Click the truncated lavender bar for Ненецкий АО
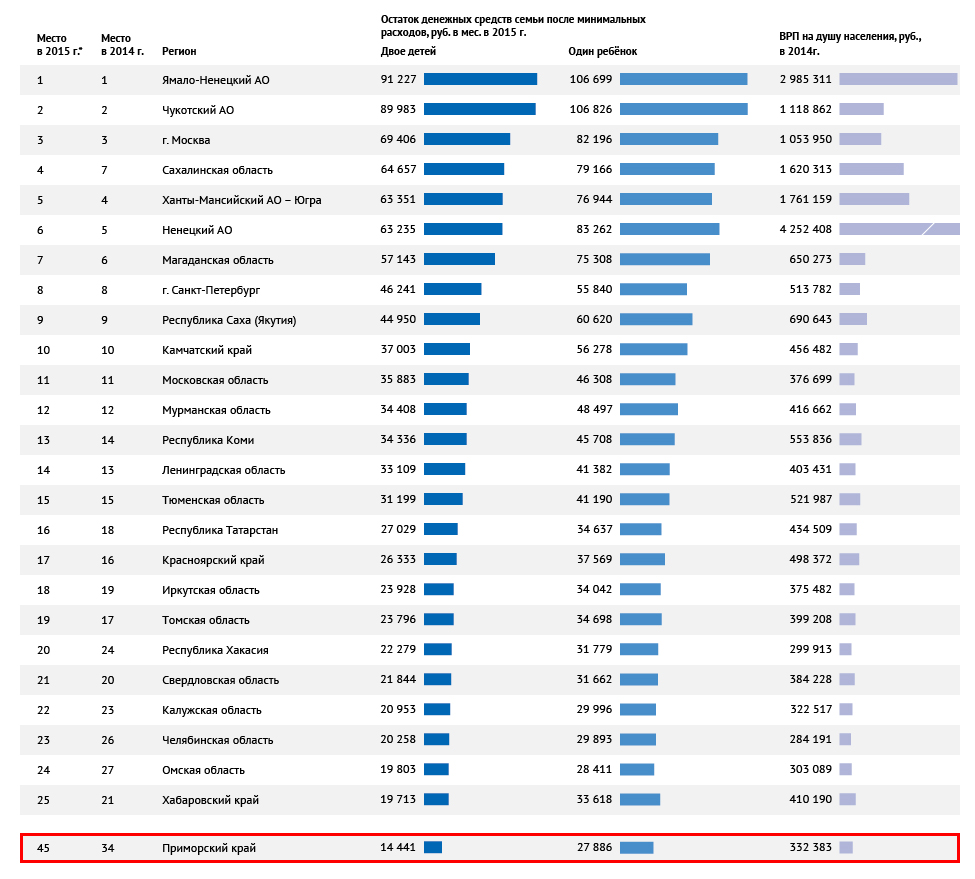This screenshot has height=879, width=975. coord(898,229)
